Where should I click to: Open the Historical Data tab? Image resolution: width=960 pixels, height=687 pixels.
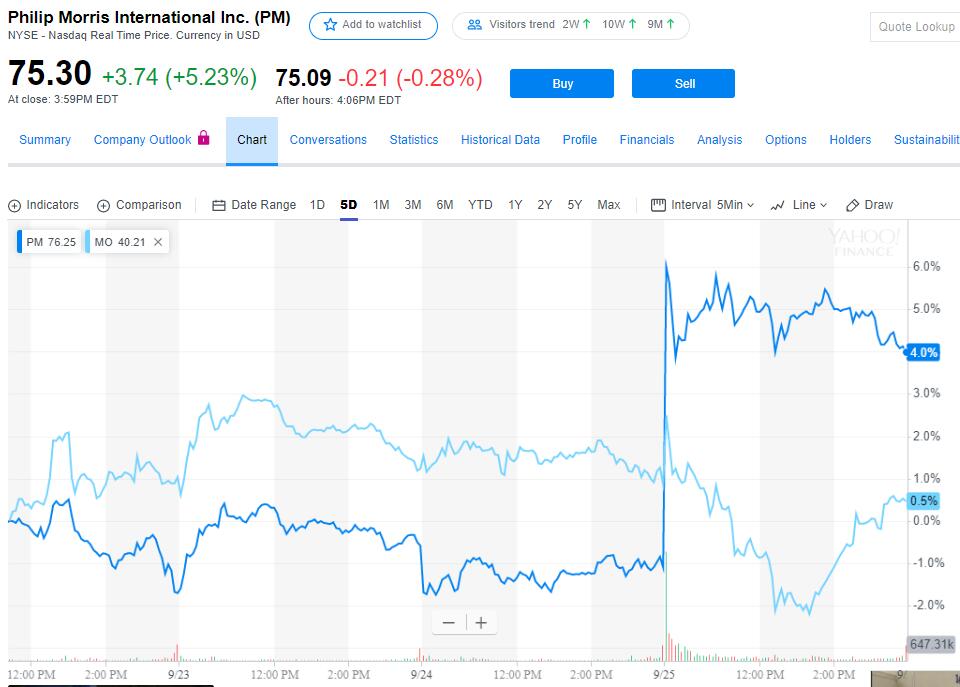[500, 140]
